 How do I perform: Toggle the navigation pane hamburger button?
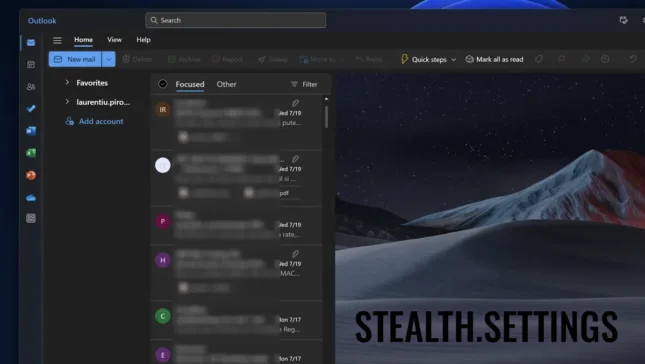coord(57,40)
